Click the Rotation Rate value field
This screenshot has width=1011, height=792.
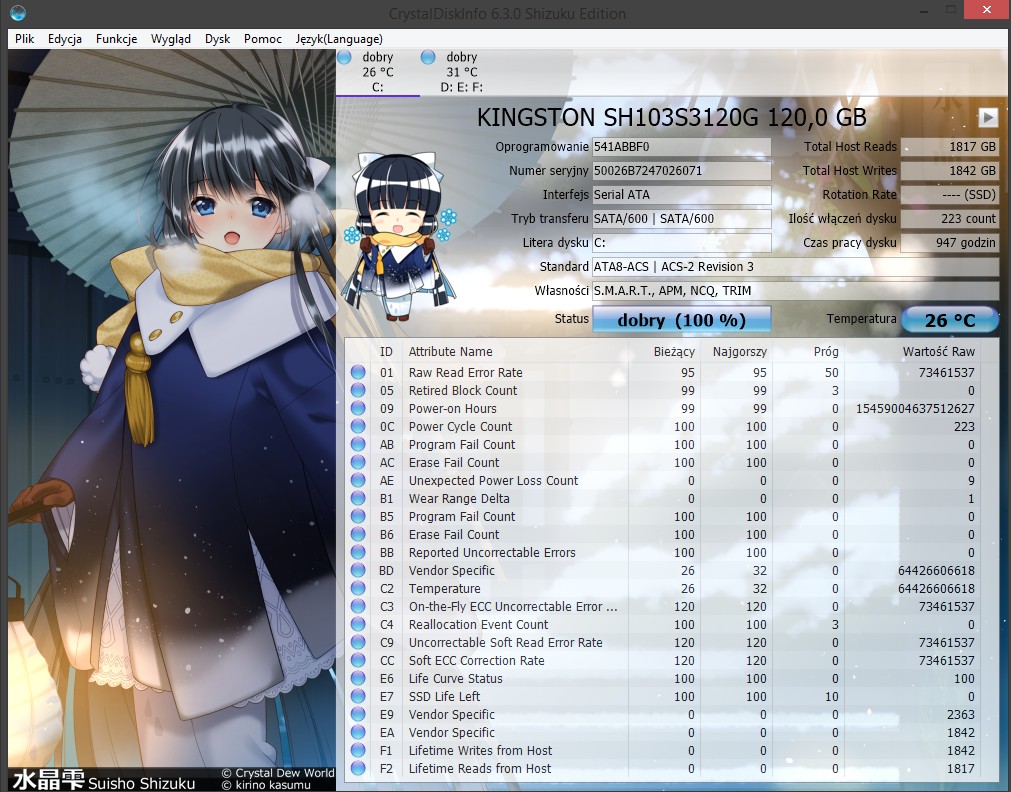coord(950,195)
